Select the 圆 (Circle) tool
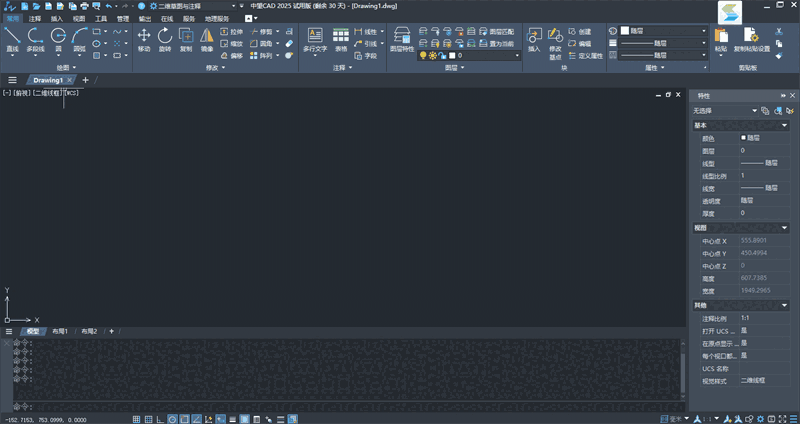The image size is (800, 424). click(x=58, y=40)
